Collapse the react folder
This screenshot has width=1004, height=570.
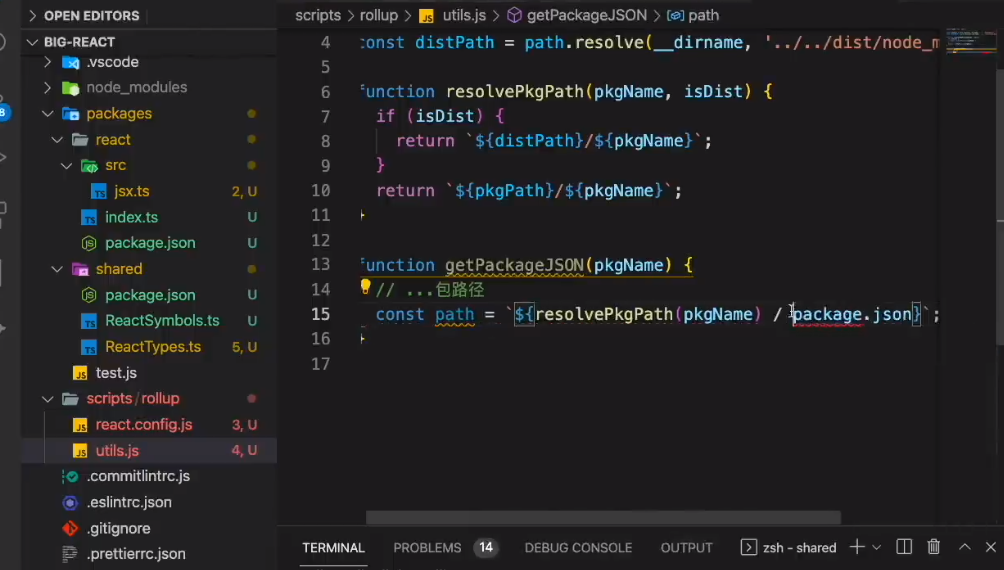(x=57, y=140)
